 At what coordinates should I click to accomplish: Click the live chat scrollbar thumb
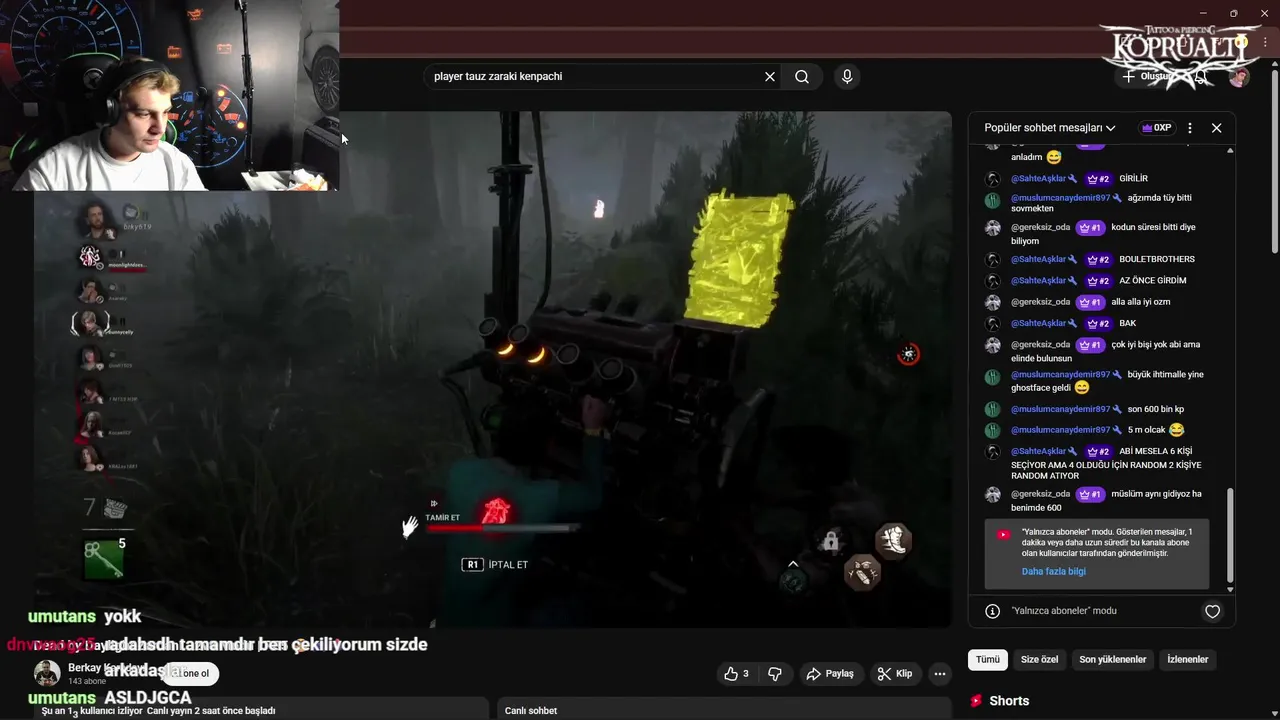[x=1230, y=535]
